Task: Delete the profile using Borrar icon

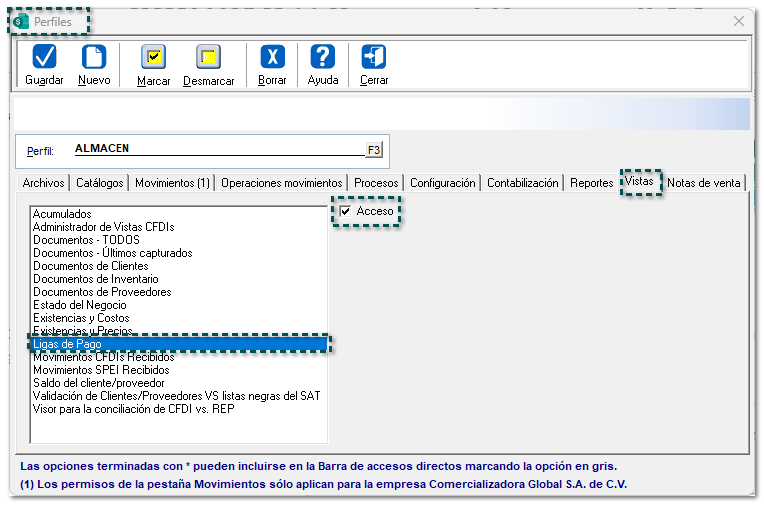Action: tap(272, 57)
